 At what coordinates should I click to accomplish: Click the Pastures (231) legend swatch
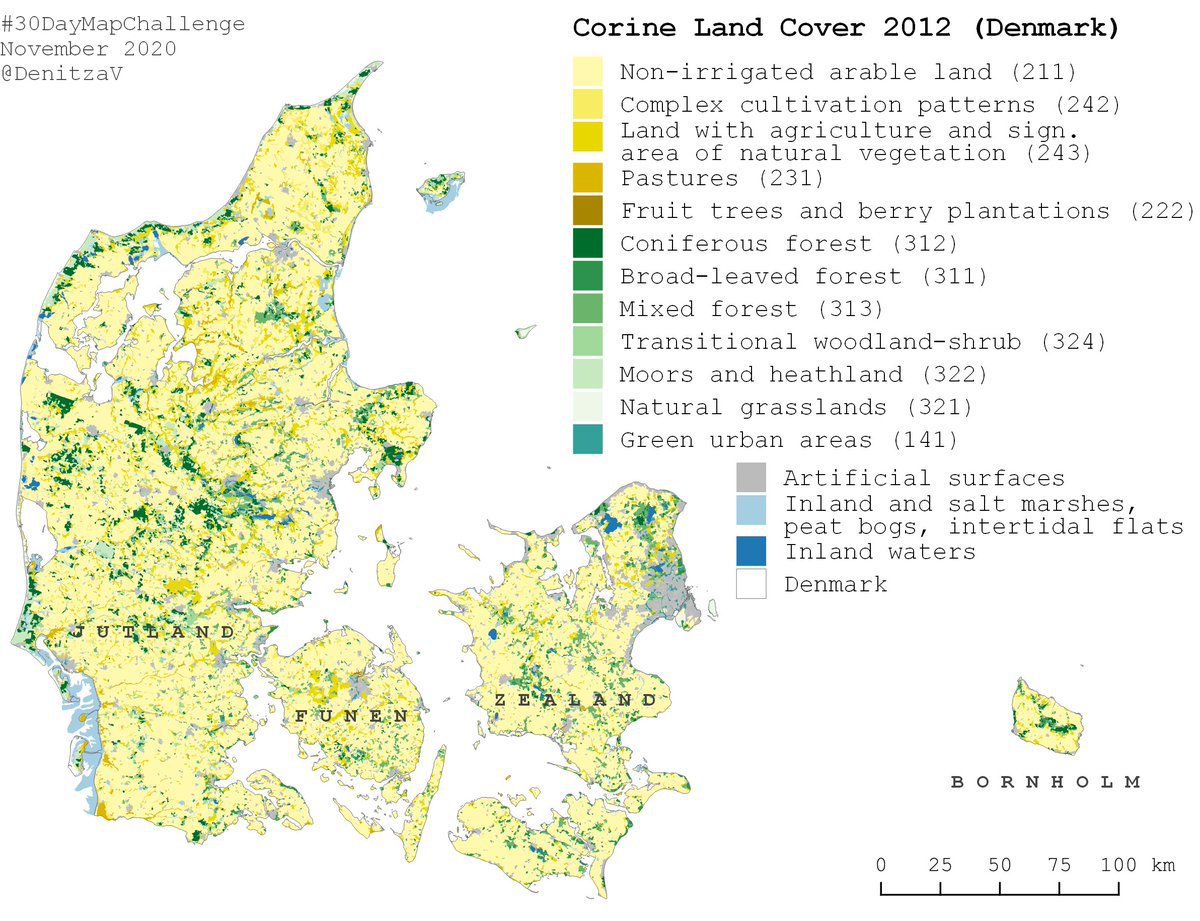pos(587,178)
